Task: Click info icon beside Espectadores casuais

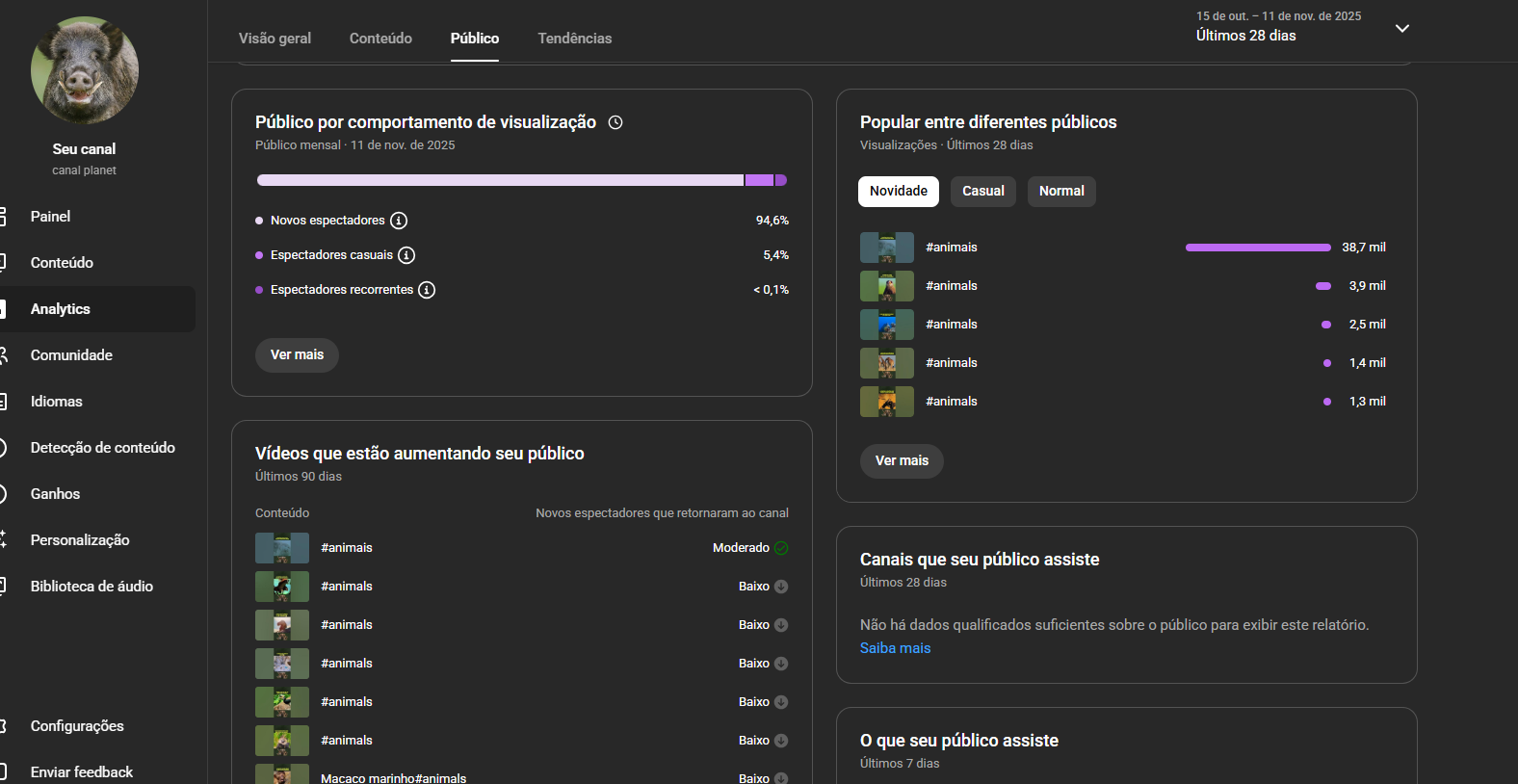Action: coord(406,255)
